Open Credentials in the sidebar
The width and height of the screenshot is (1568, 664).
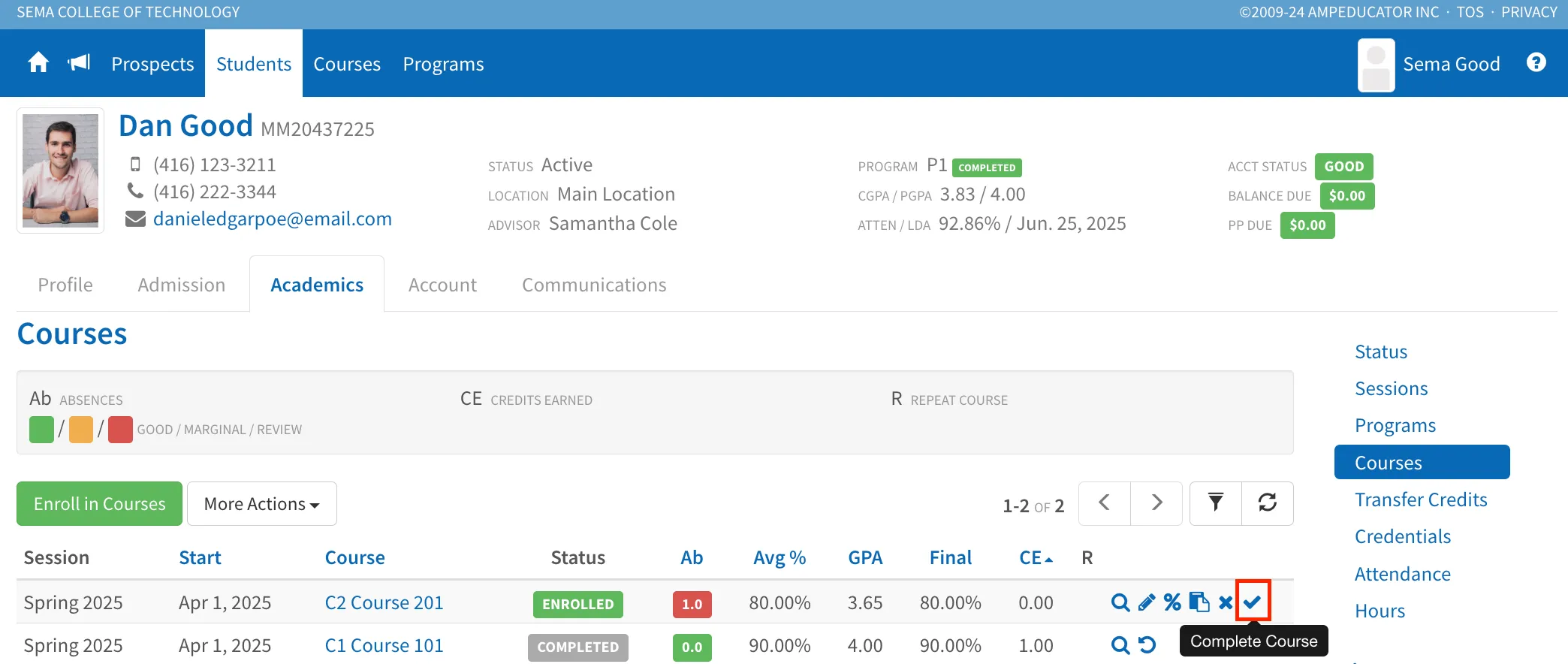1403,536
